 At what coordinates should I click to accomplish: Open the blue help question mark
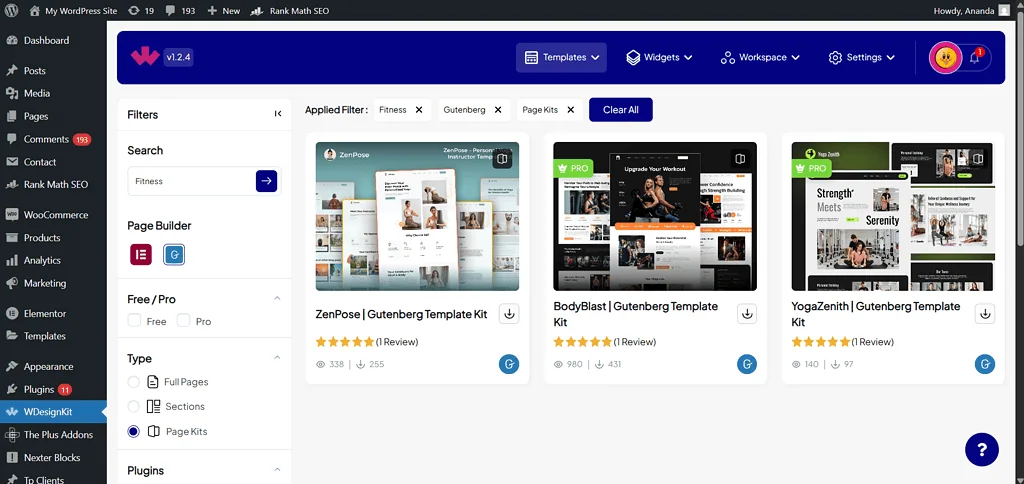[x=981, y=449]
